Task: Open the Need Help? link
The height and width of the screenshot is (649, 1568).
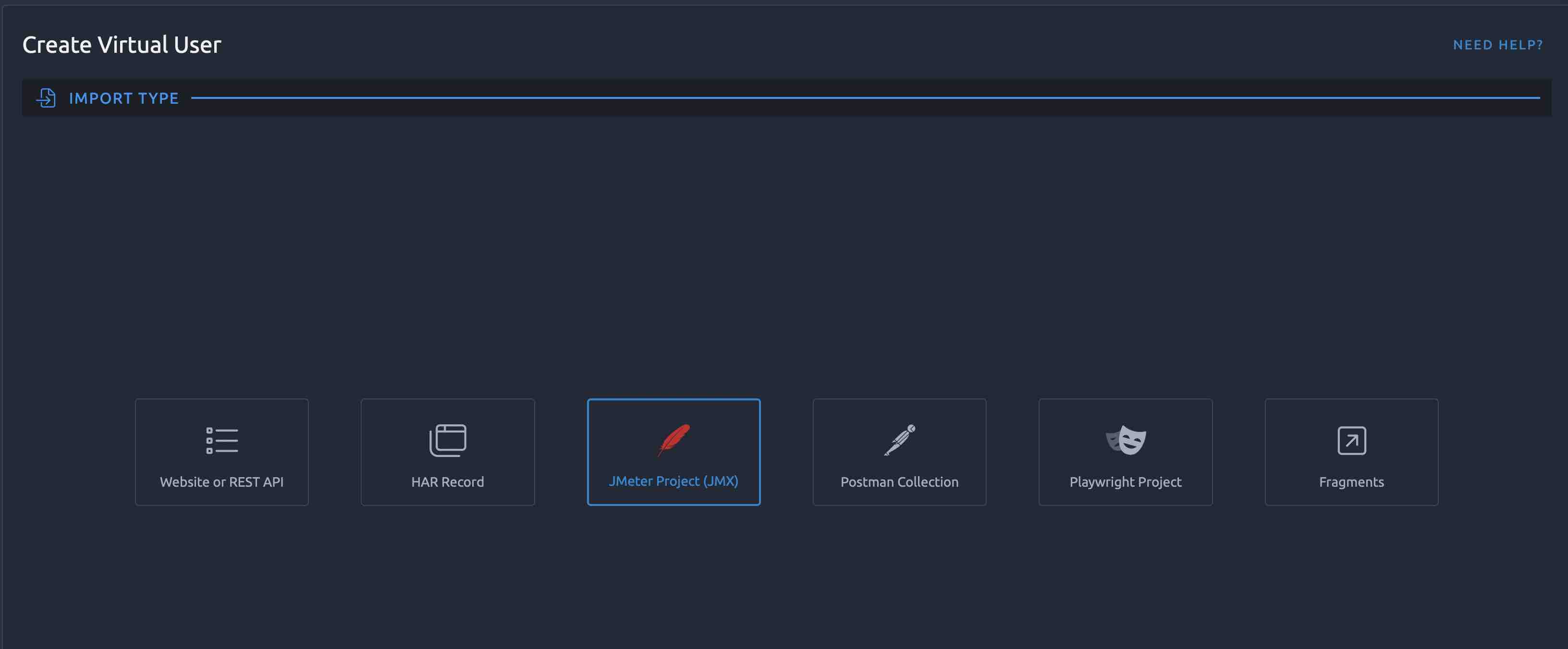Action: (x=1497, y=45)
